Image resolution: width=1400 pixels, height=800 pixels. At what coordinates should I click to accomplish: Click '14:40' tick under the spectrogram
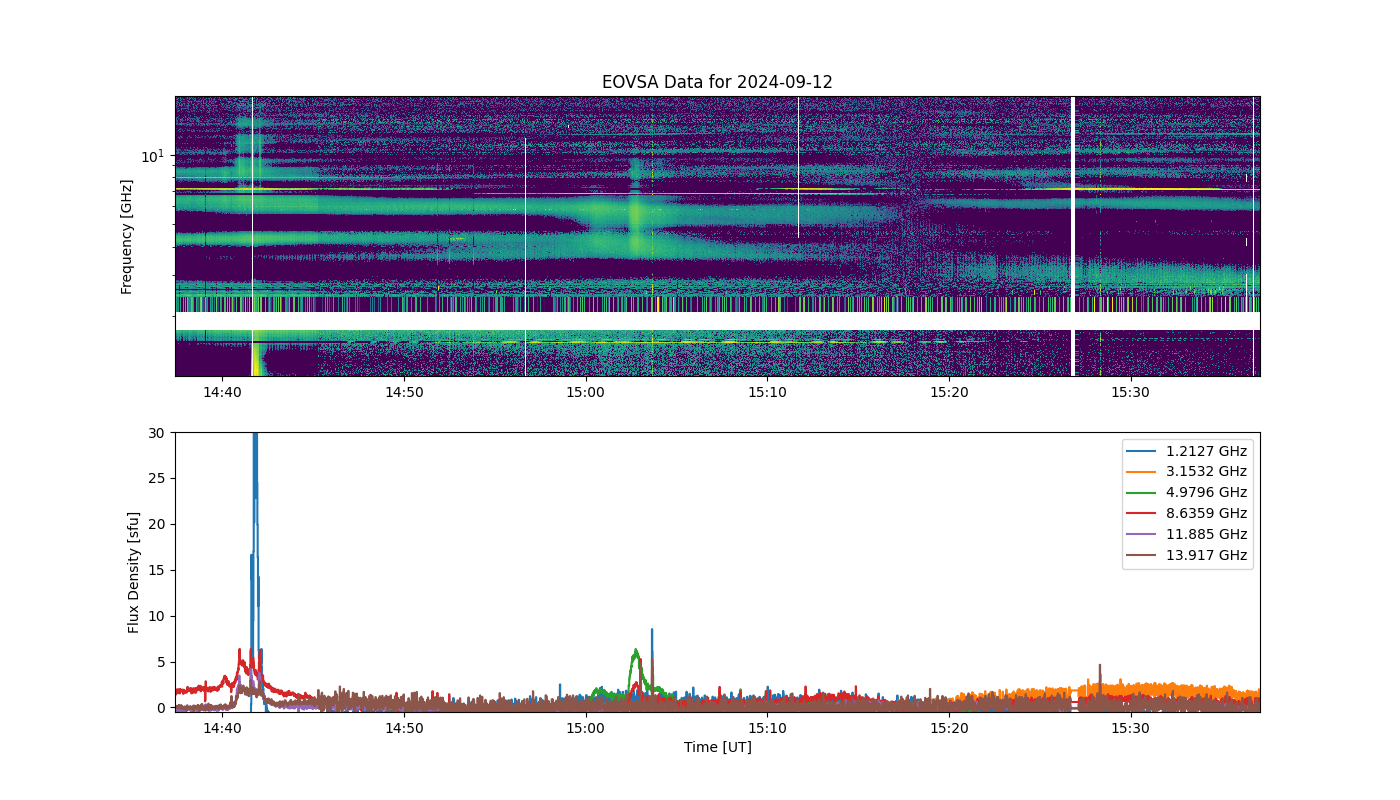[x=222, y=393]
